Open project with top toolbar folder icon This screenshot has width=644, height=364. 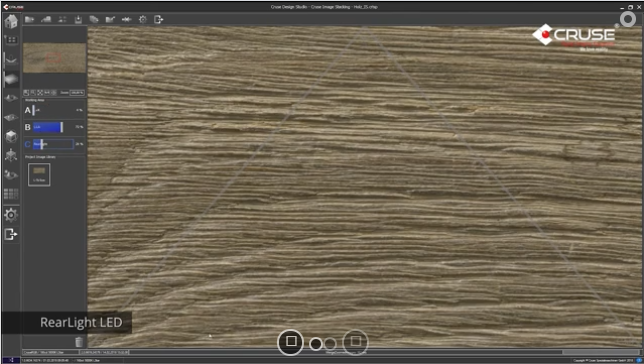click(x=29, y=19)
